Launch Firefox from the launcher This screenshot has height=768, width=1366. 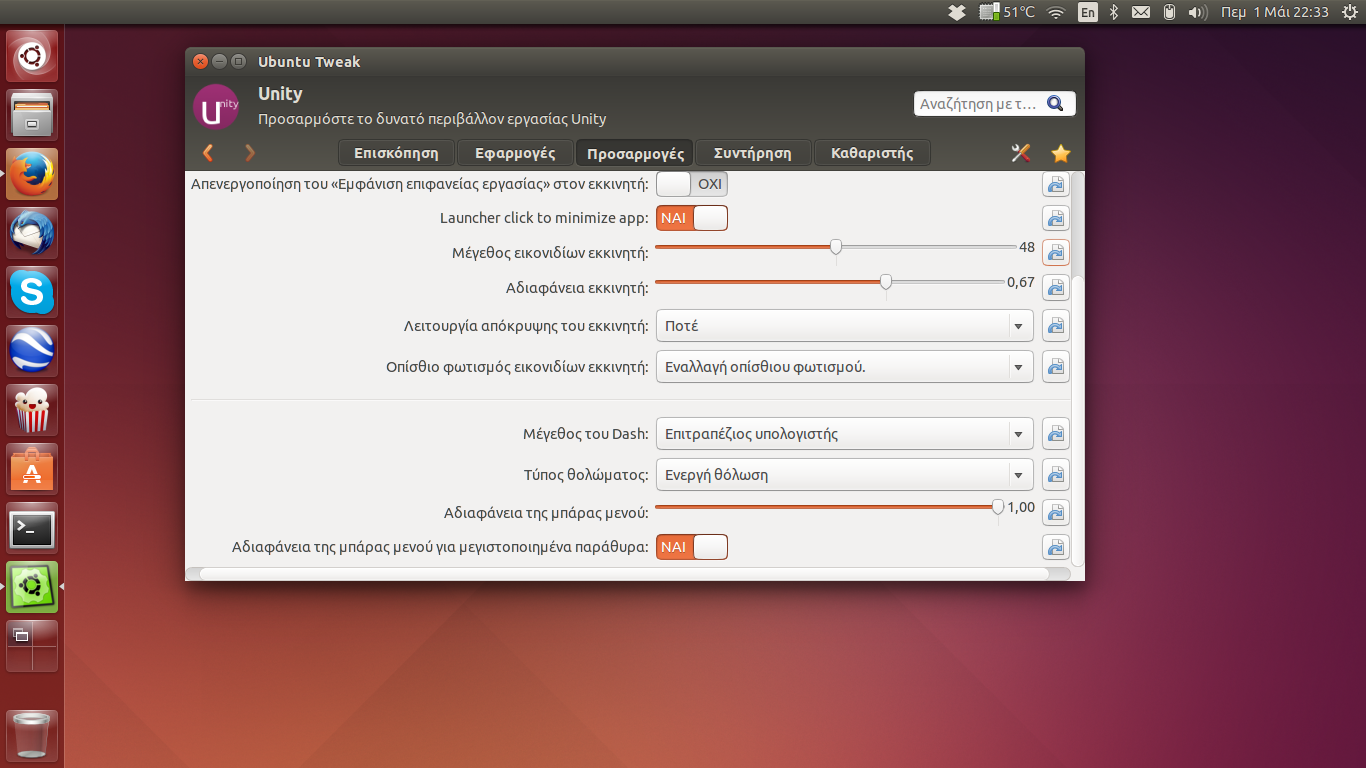[33, 174]
